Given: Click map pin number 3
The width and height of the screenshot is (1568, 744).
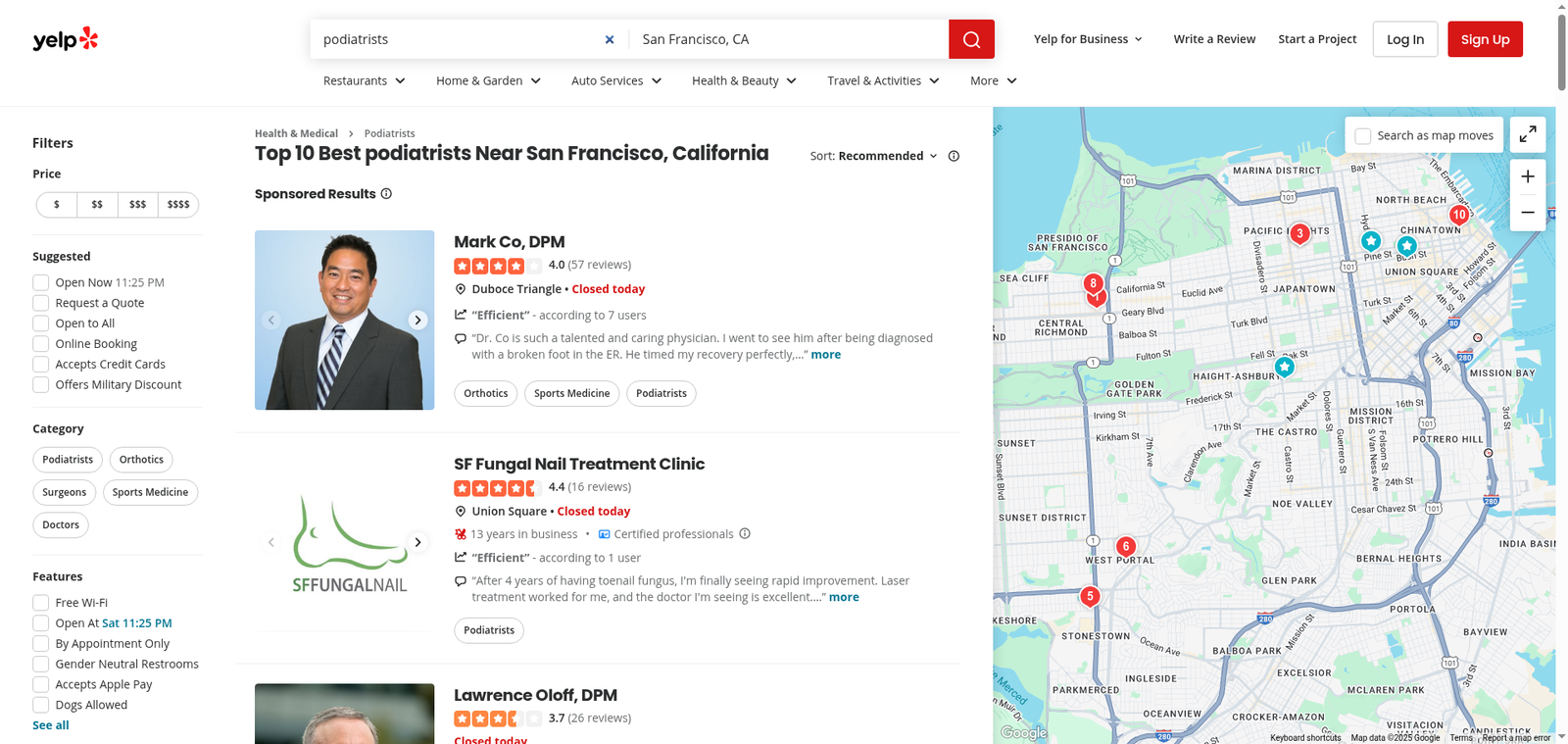Looking at the screenshot, I should 1299,233.
